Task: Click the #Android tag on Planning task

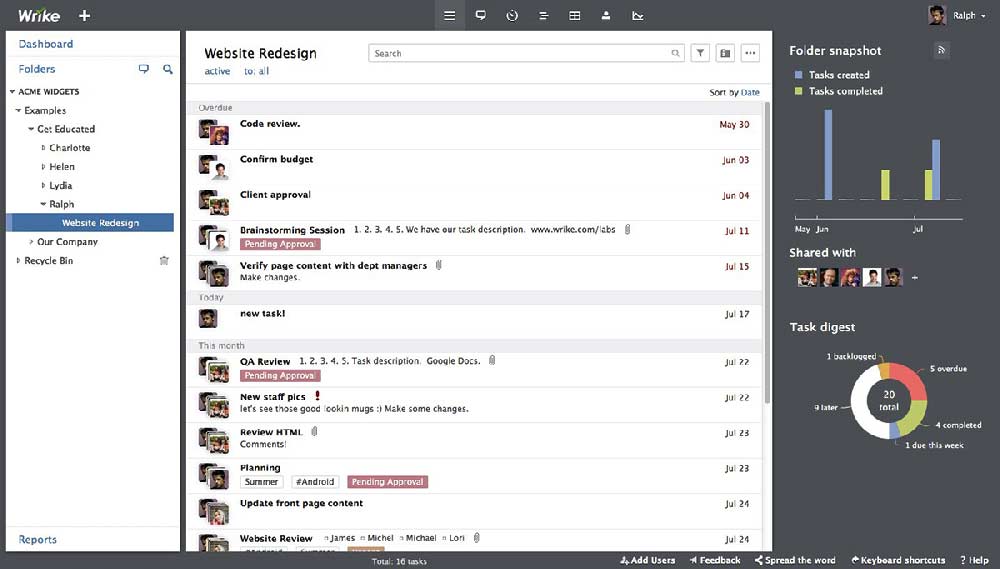Action: (x=315, y=482)
